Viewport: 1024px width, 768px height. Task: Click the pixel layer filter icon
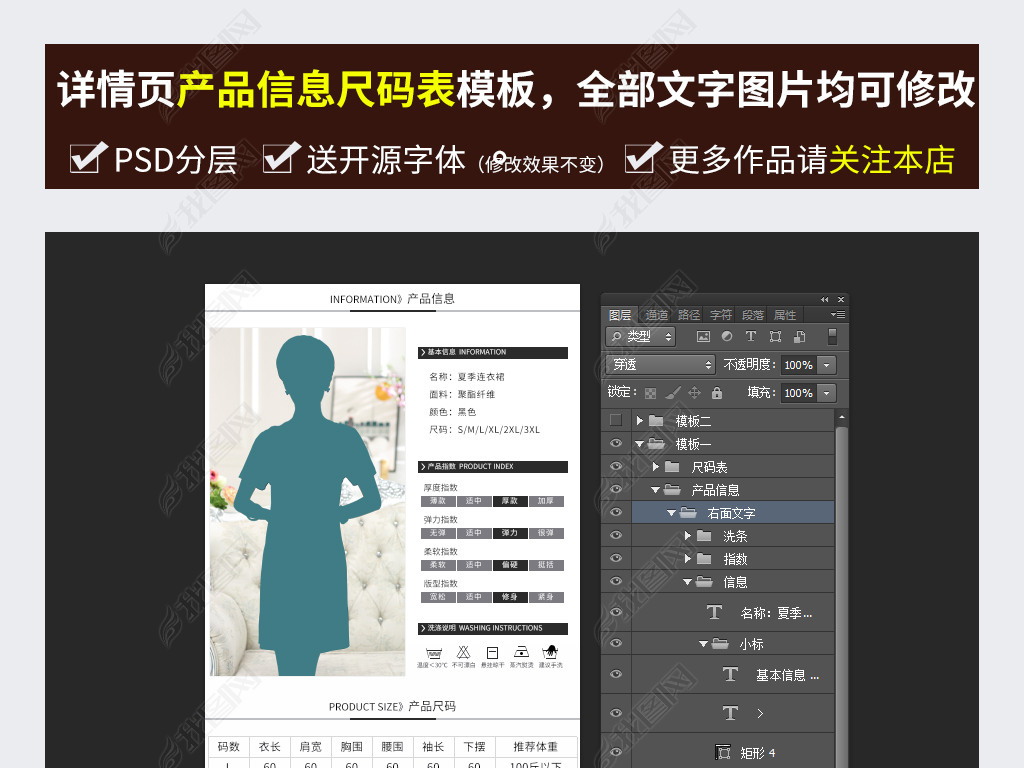pos(703,337)
